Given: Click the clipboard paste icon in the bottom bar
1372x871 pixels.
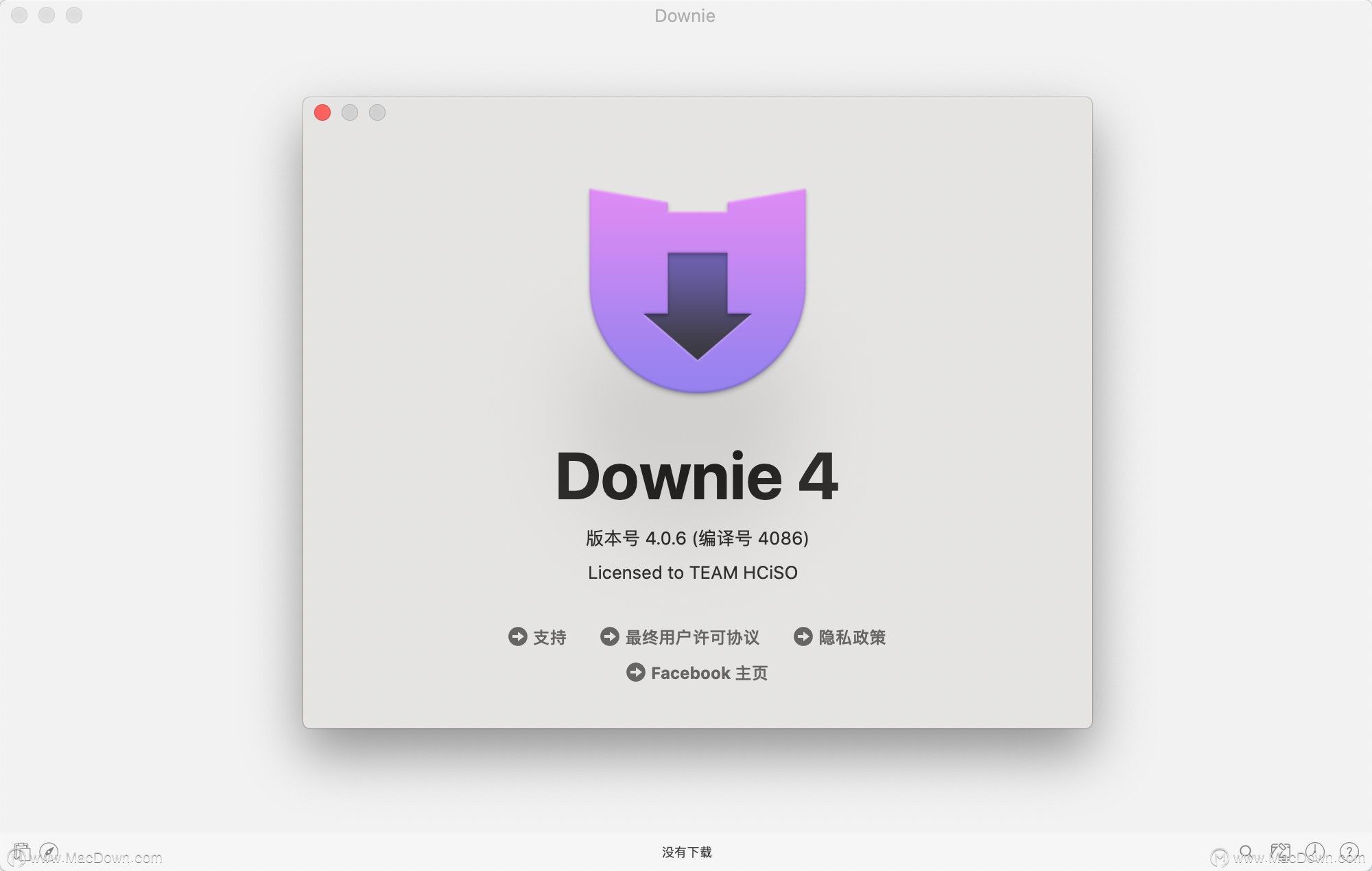Looking at the screenshot, I should (x=21, y=852).
